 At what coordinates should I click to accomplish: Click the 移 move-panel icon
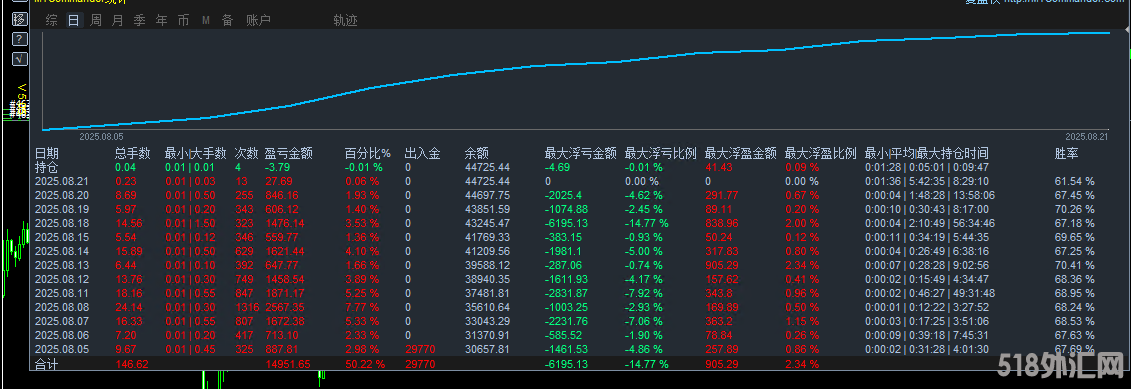[20, 19]
